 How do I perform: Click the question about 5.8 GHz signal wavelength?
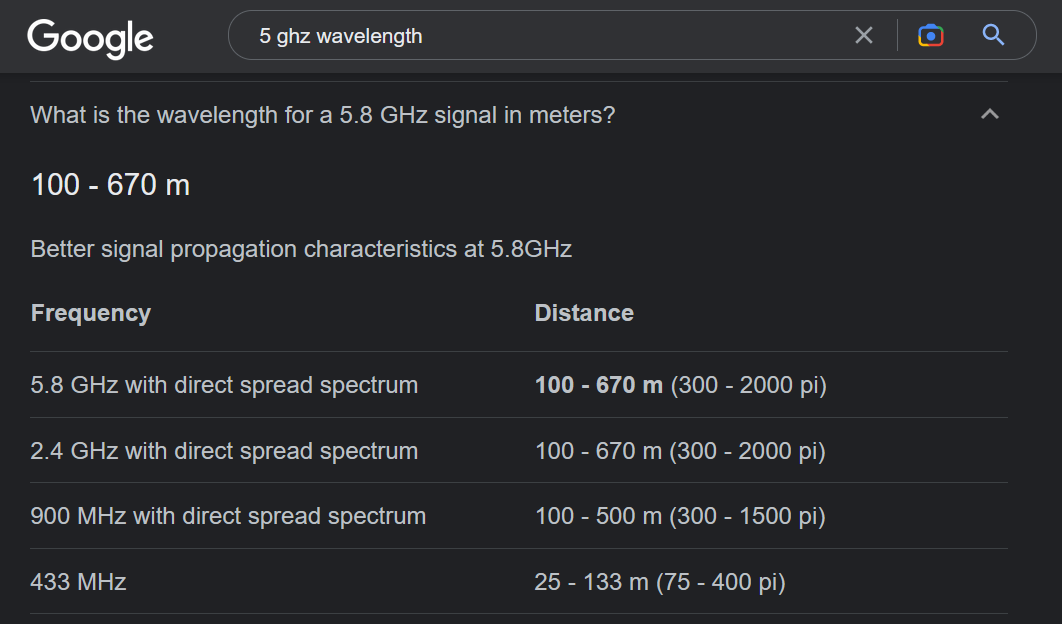(322, 115)
